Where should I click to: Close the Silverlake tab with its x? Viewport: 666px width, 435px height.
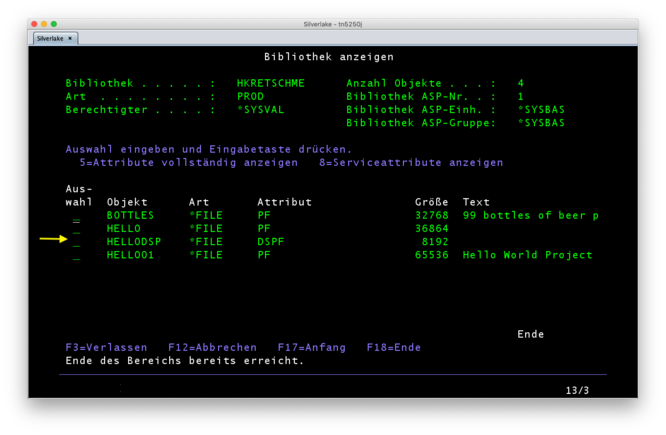point(70,39)
